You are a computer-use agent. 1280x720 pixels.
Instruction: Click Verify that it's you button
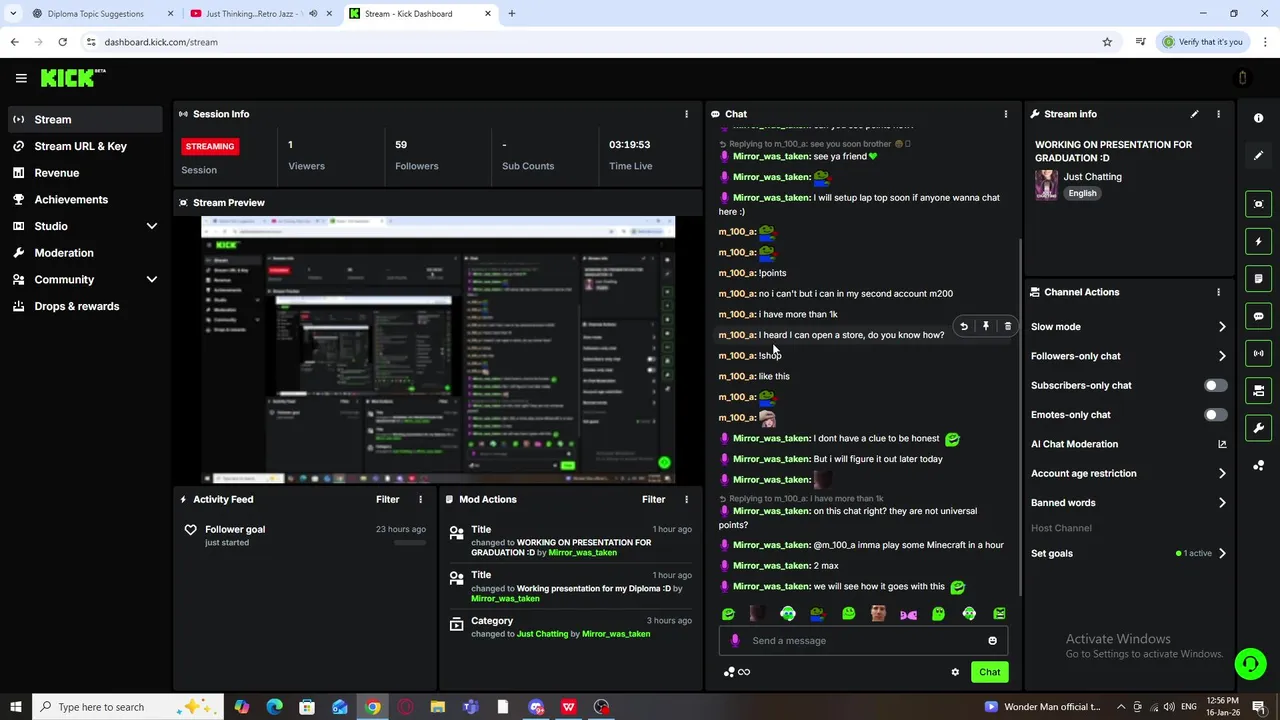1203,42
